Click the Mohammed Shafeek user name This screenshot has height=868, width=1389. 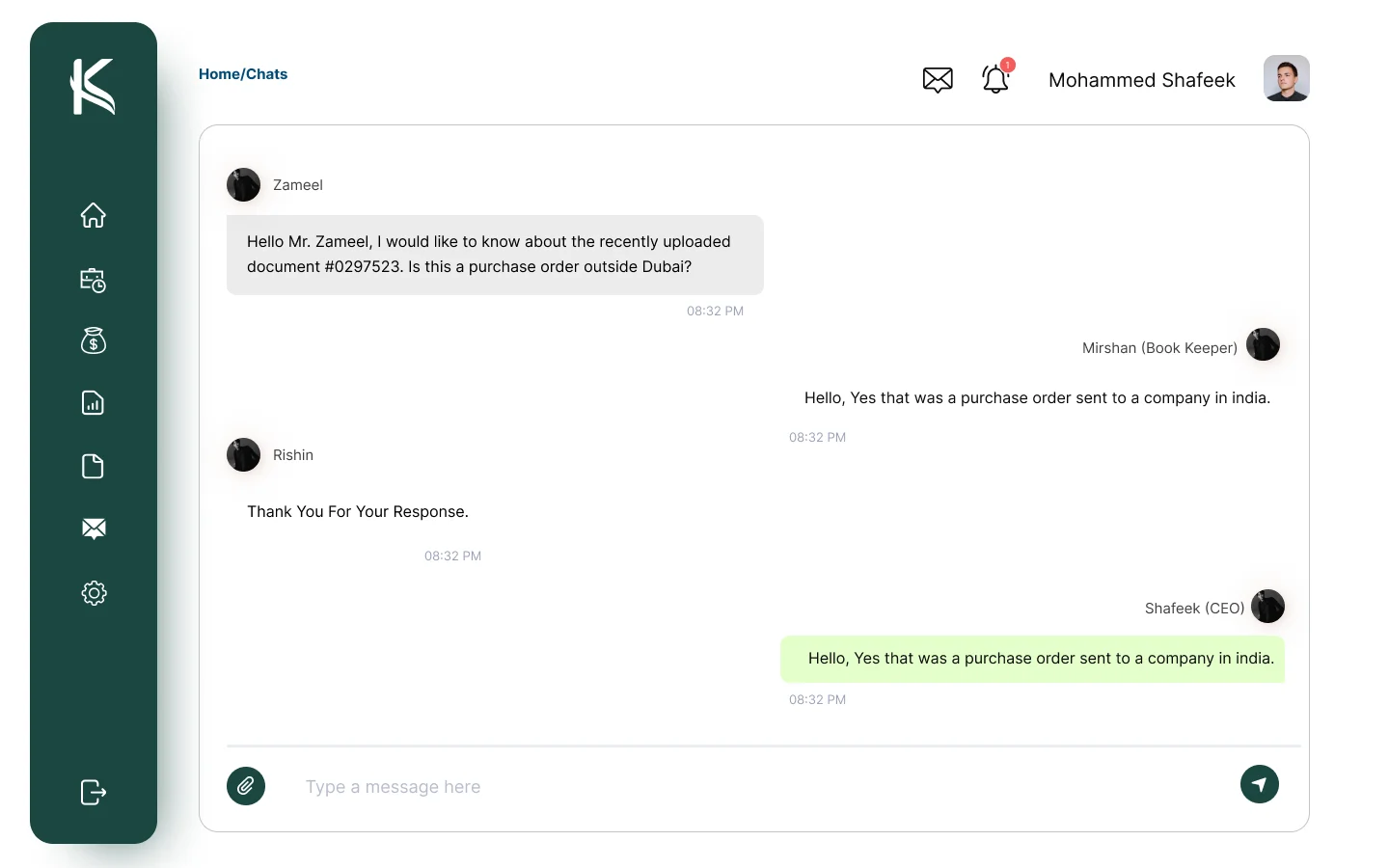[x=1142, y=80]
